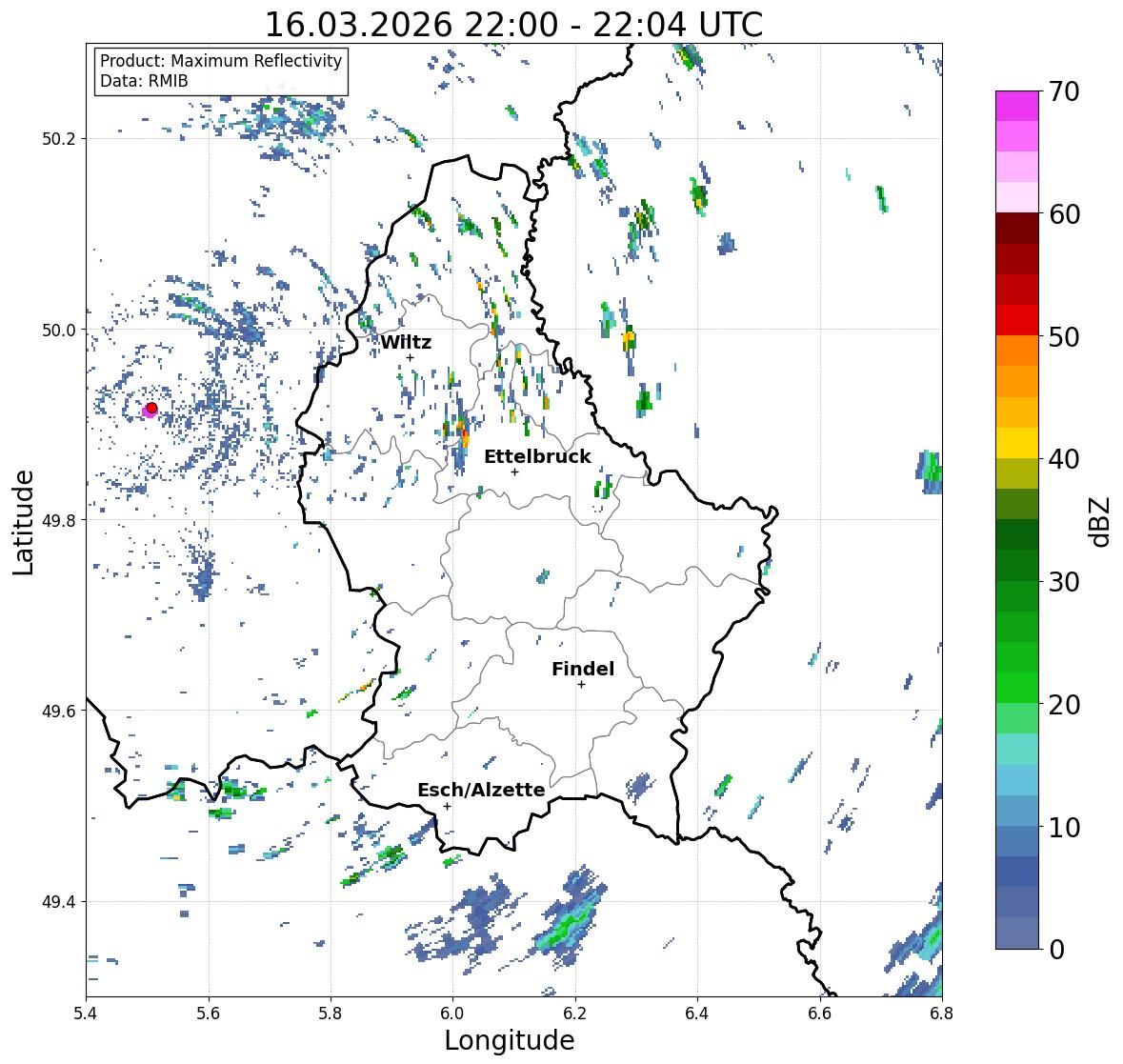Click the yellow 40 dBZ colorbar segment

(x=1017, y=443)
